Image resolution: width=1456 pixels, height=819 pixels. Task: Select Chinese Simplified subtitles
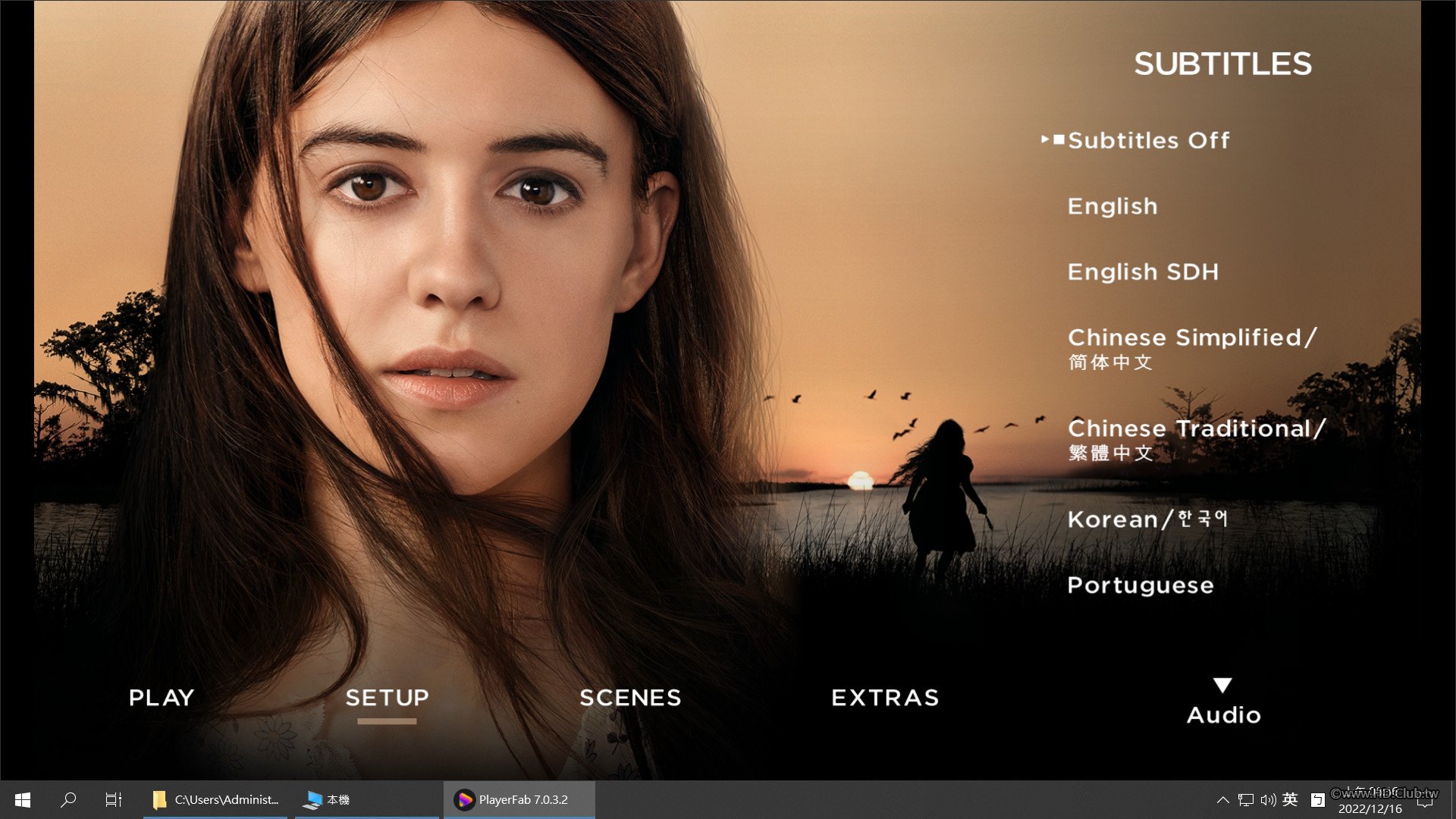coord(1191,347)
